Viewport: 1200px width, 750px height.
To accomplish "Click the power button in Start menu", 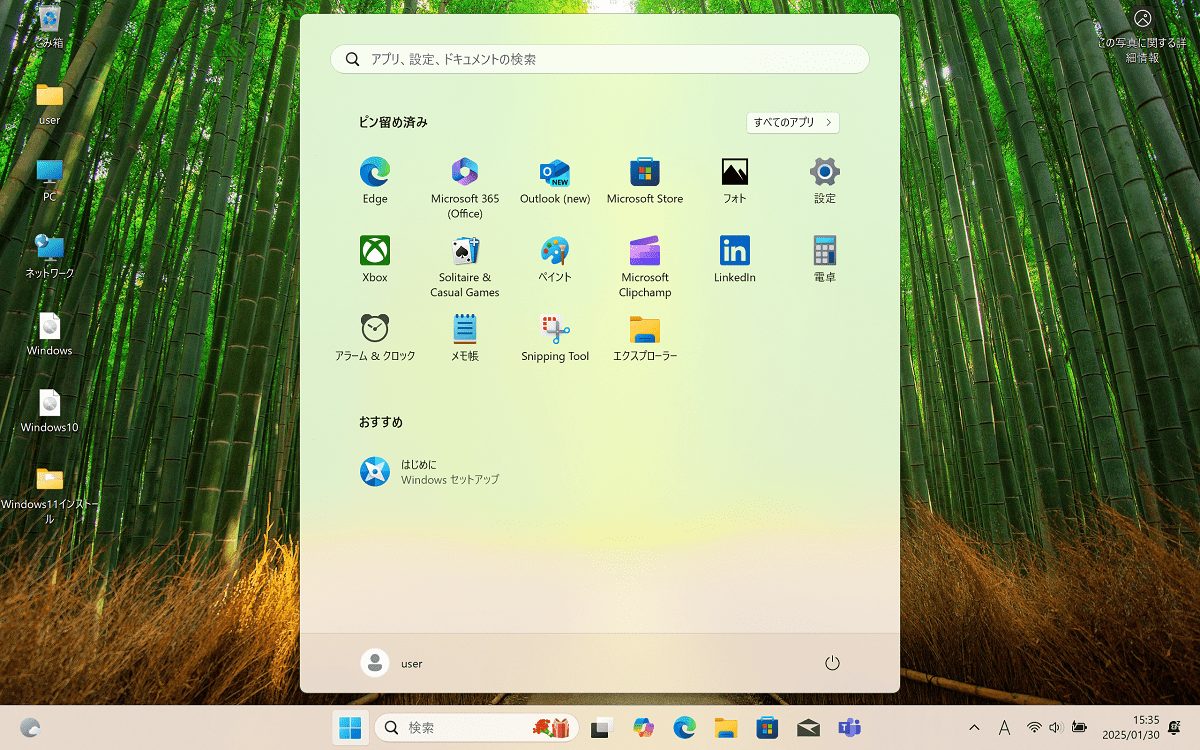I will point(832,663).
